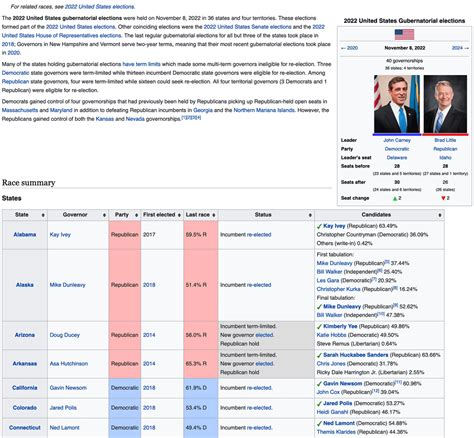The height and width of the screenshot is (438, 474).
Task: Sort table by First elected column arrows
Action: pyautogui.click(x=179, y=215)
